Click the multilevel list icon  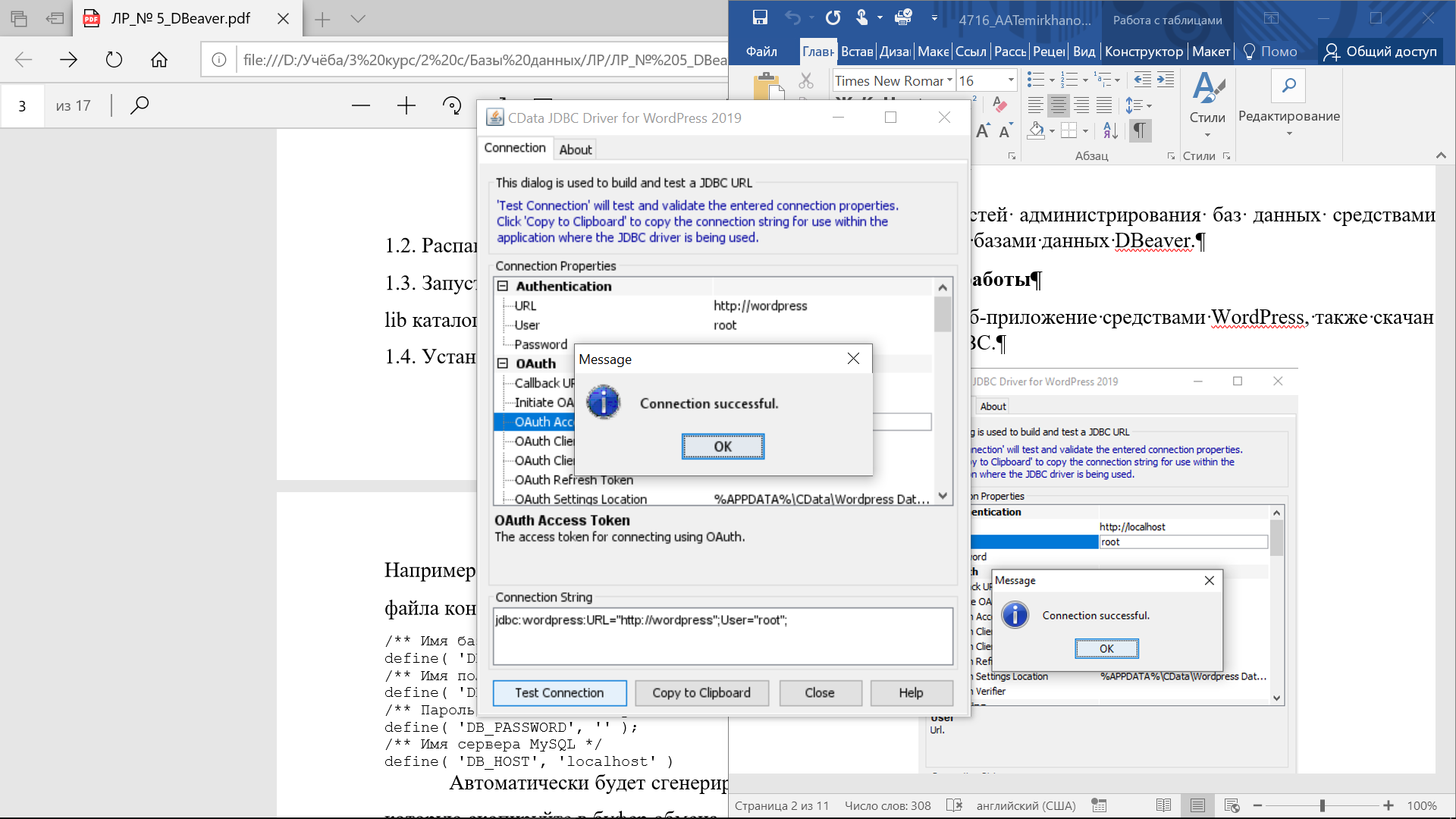1103,80
